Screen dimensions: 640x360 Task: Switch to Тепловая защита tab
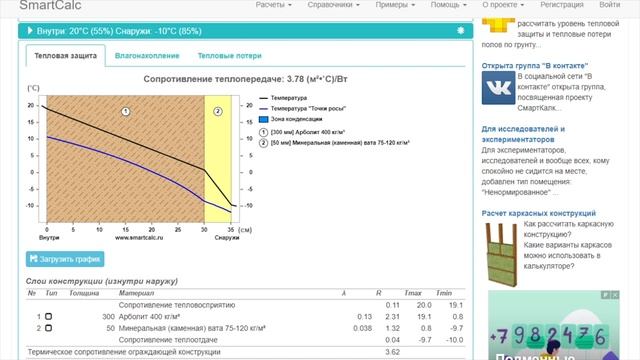pyautogui.click(x=65, y=56)
